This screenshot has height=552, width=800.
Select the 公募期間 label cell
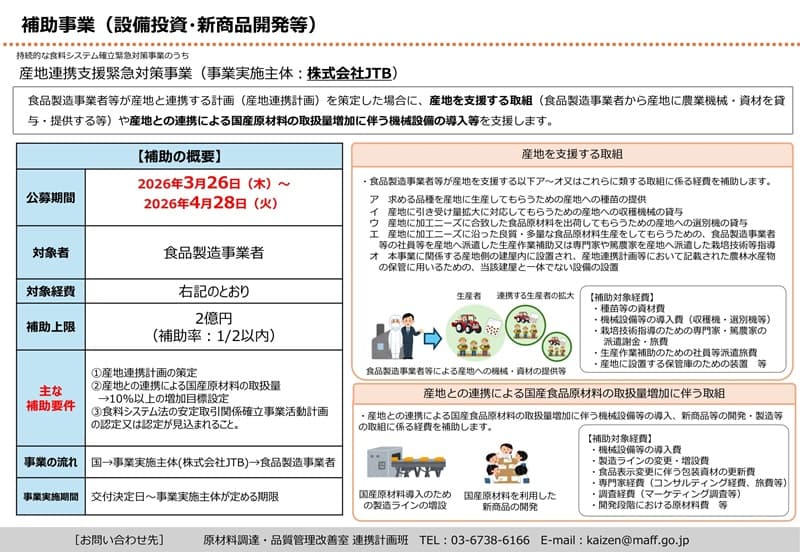coord(51,197)
